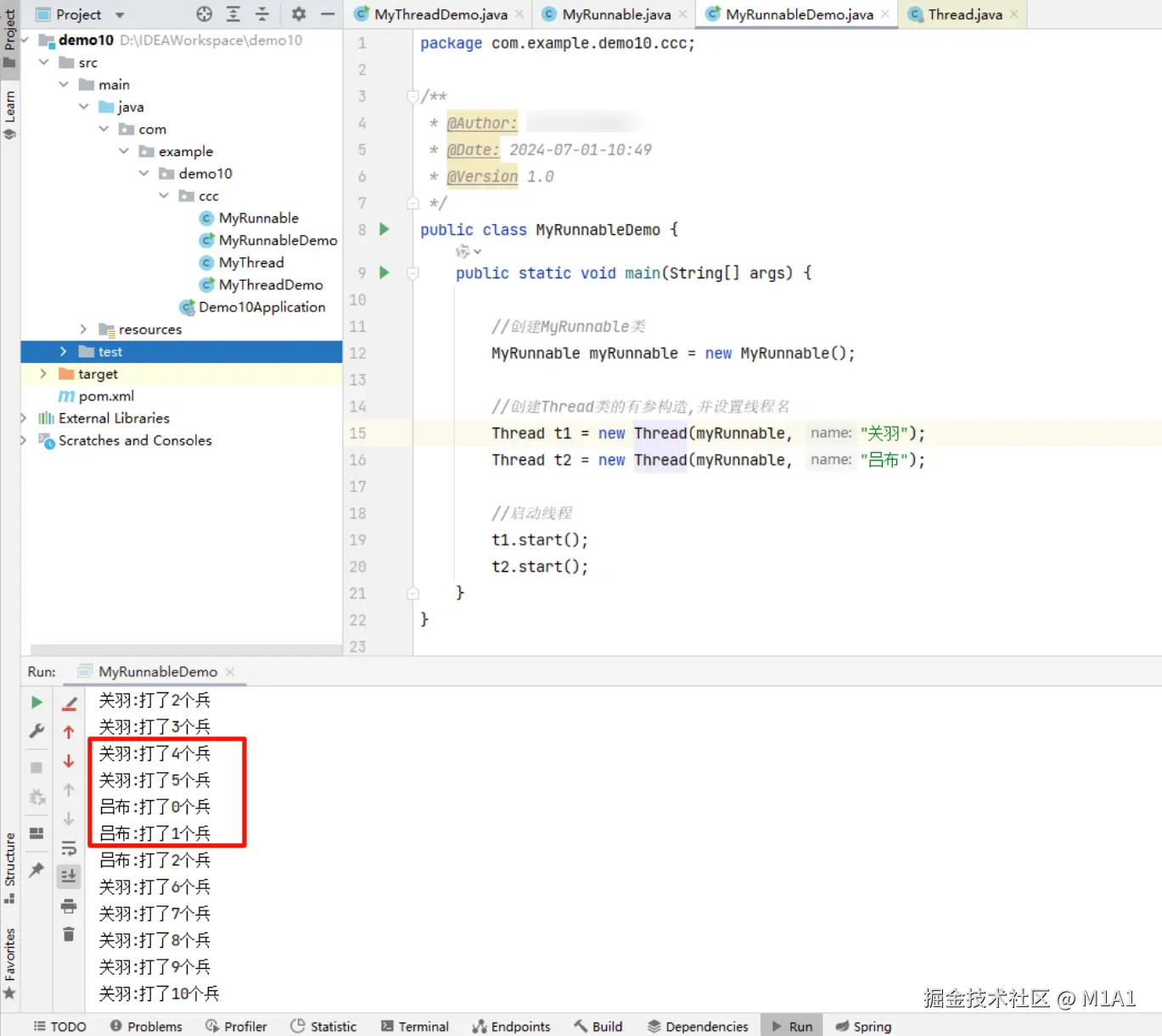This screenshot has height=1036, width=1162.
Task: Click the print icon in Run console
Action: [x=69, y=905]
